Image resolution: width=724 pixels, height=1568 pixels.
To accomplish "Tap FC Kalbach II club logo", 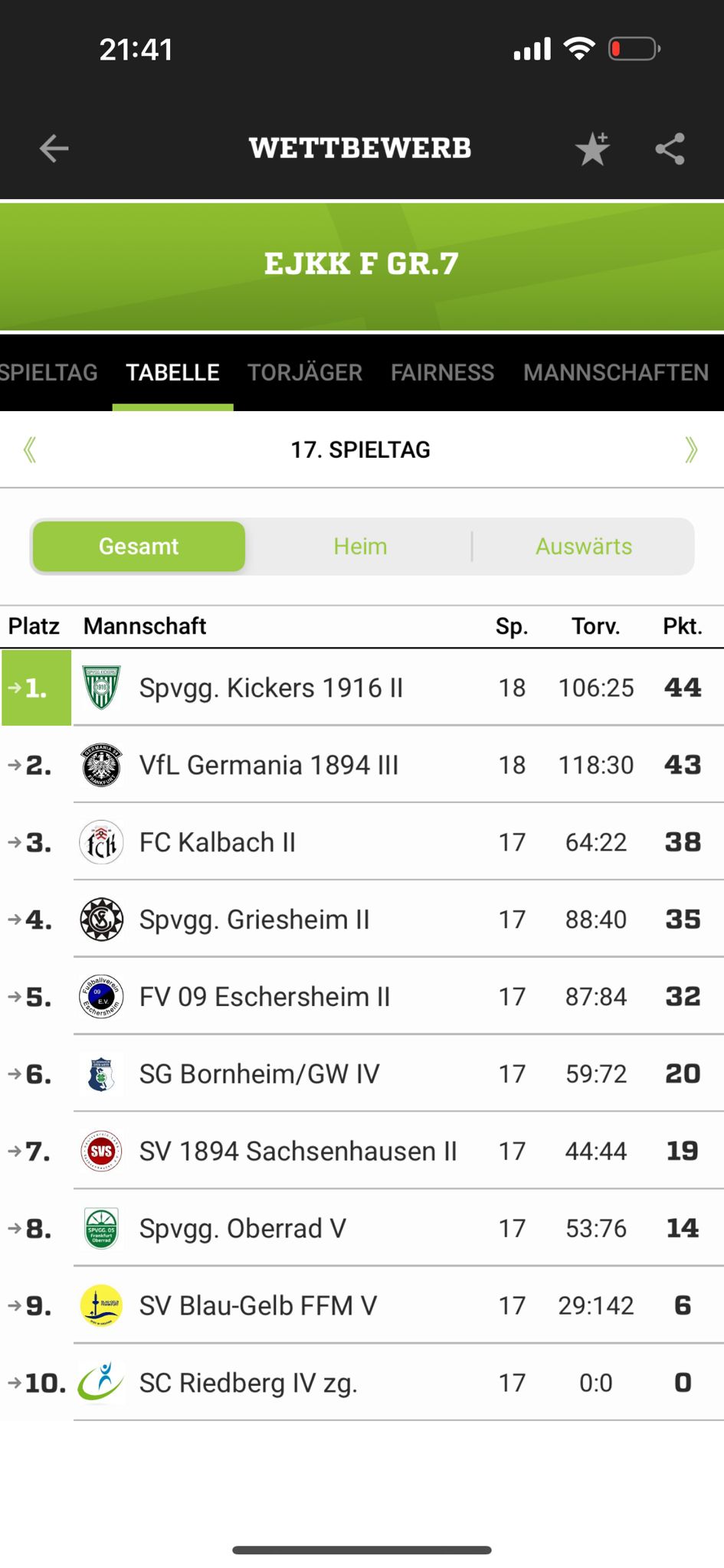I will pyautogui.click(x=101, y=842).
